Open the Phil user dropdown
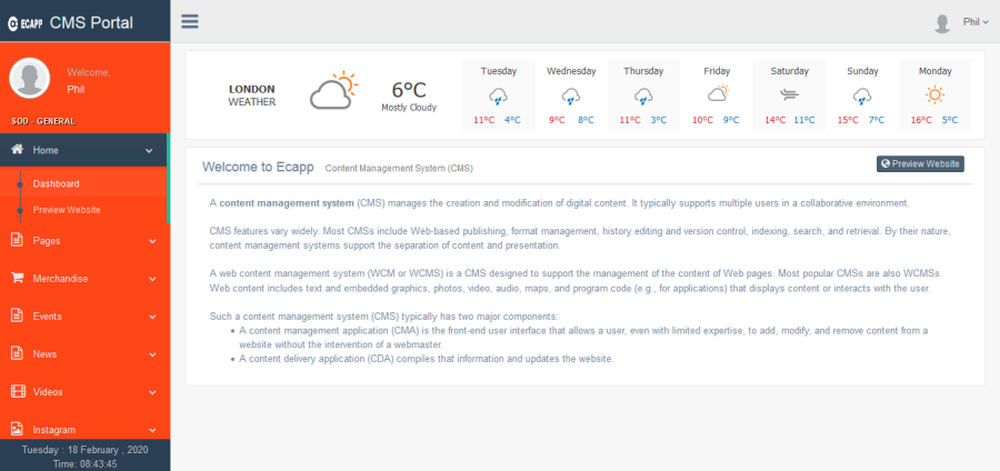Image resolution: width=1000 pixels, height=471 pixels. tap(975, 22)
